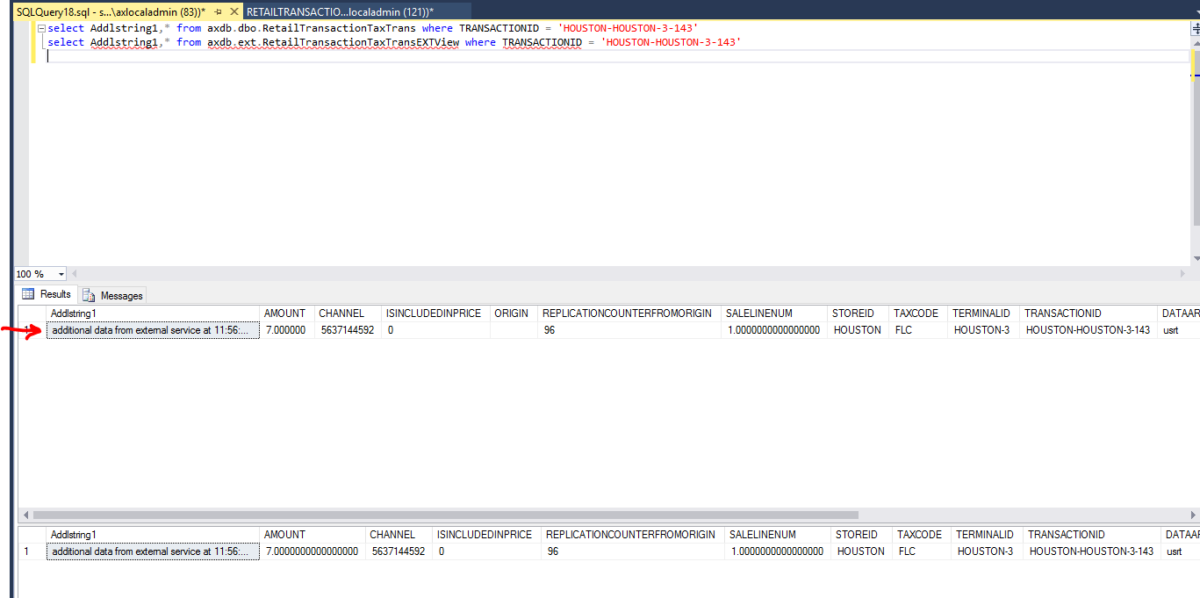The width and height of the screenshot is (1200, 598).
Task: Click the vertical scrollbar of the query editor
Action: [x=1194, y=140]
